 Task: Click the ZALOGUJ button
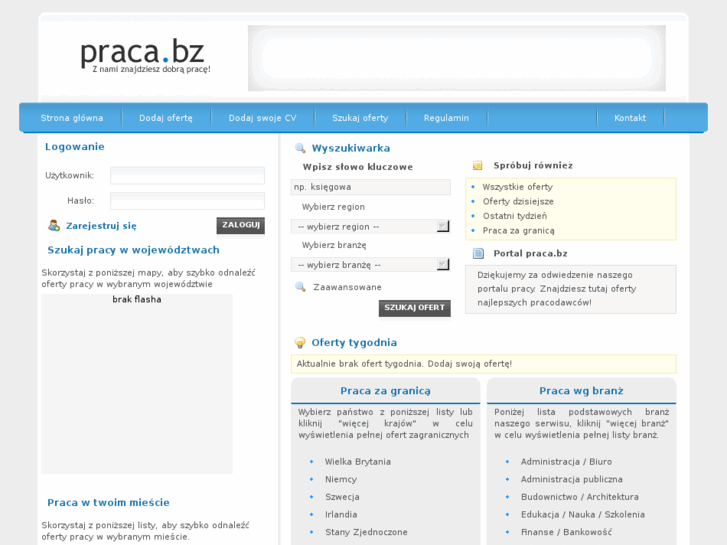point(241,225)
